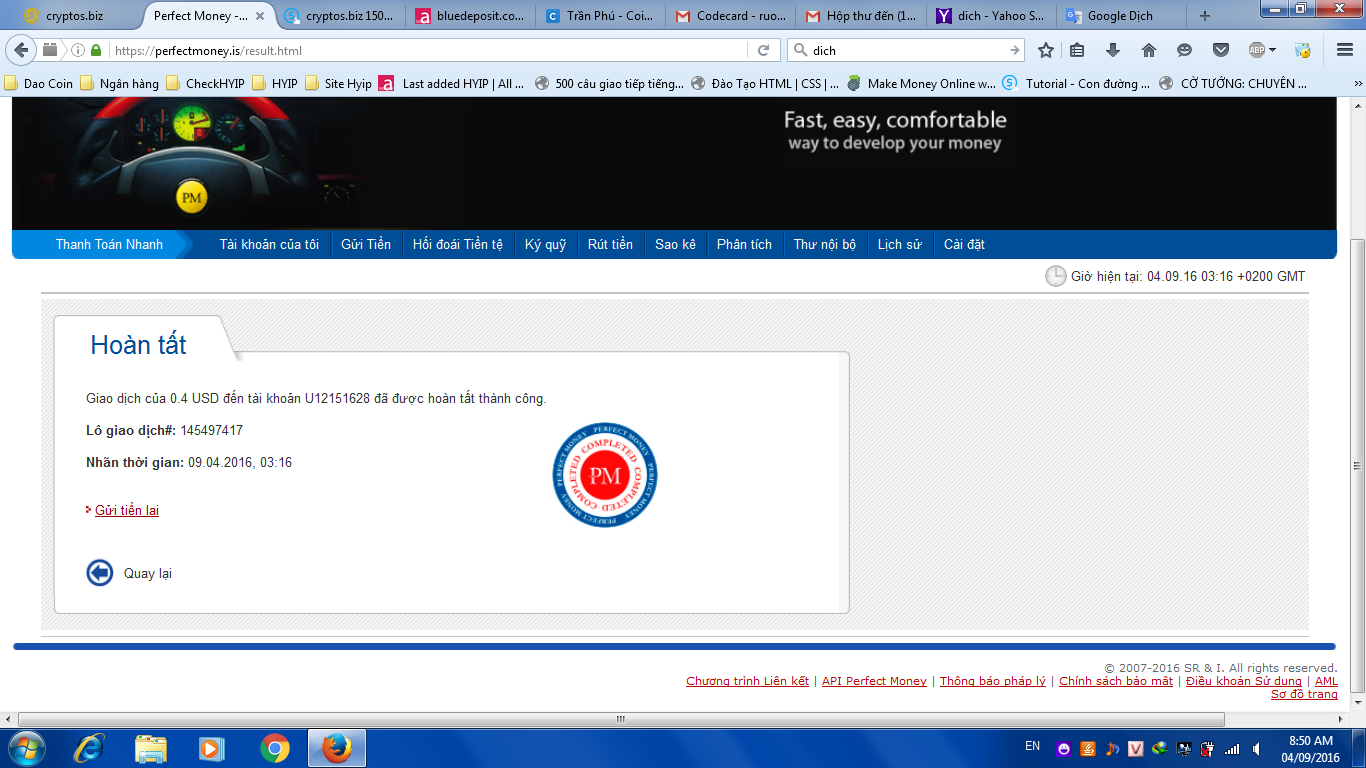Switch to the Google Dịch tab
This screenshot has height=768, width=1366.
tap(1119, 16)
